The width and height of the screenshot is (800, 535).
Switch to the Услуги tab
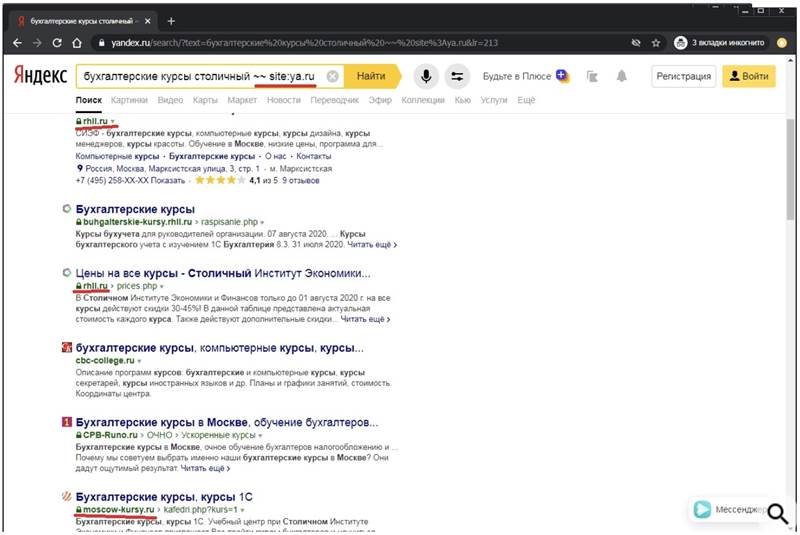click(494, 100)
